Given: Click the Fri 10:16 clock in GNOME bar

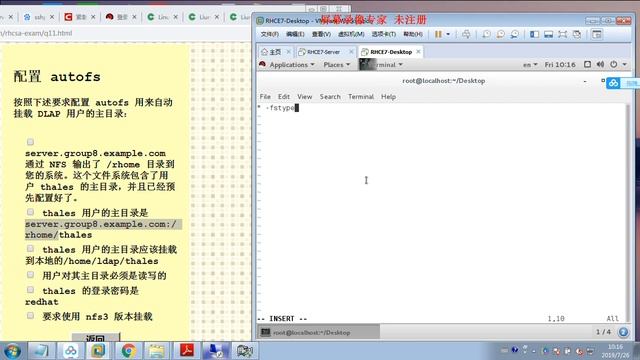Looking at the screenshot, I should point(560,65).
